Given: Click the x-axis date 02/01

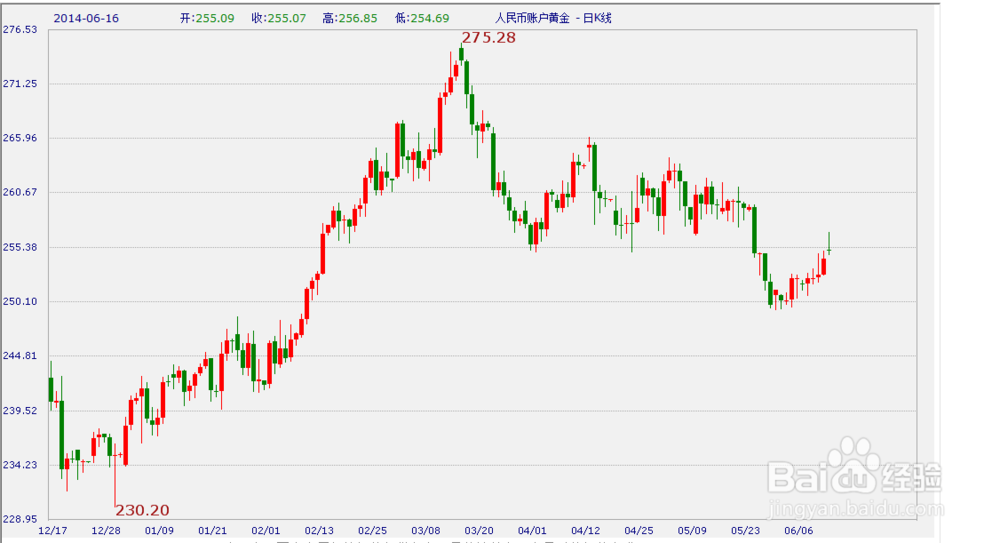Looking at the screenshot, I should click(x=266, y=531).
